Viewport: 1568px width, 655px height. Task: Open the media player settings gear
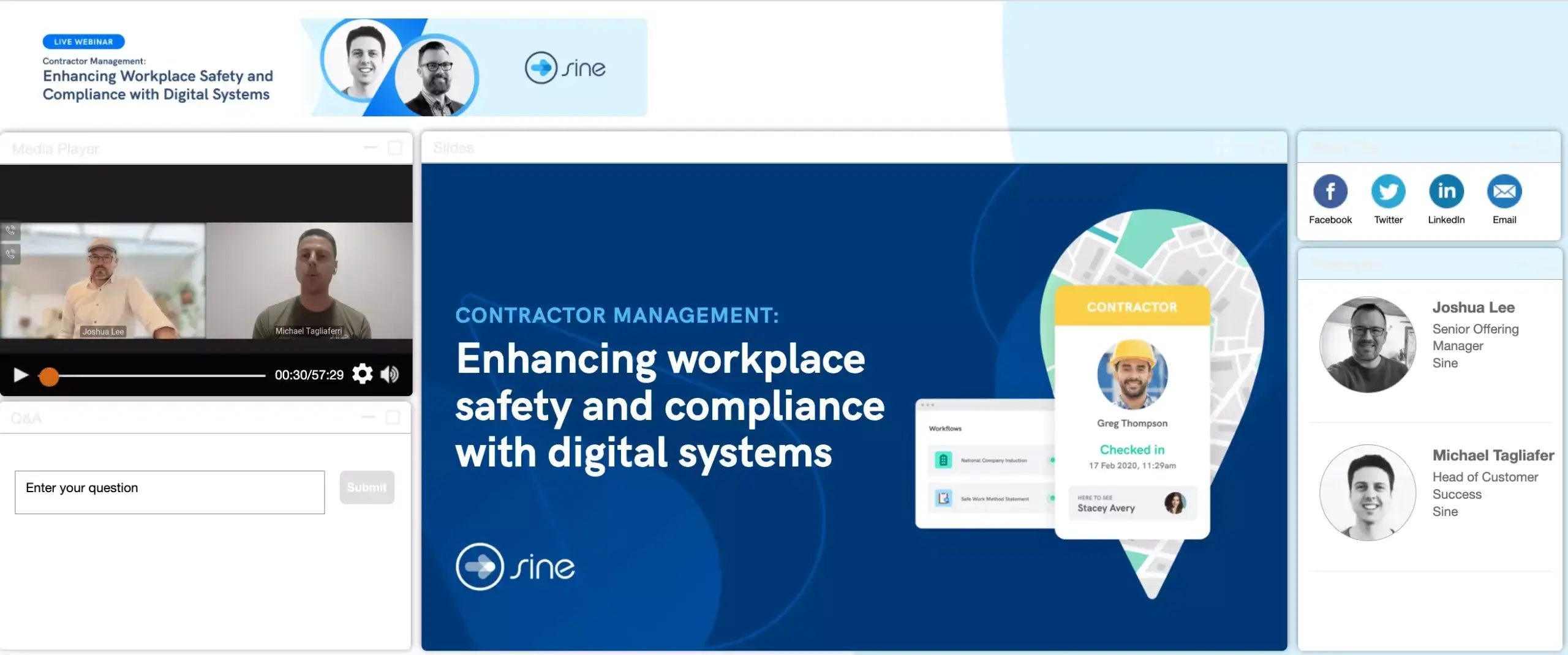[363, 374]
